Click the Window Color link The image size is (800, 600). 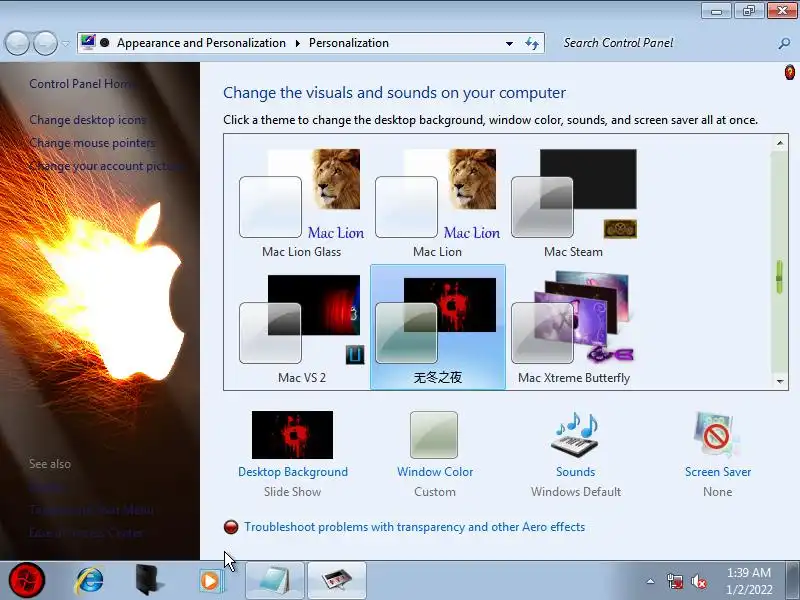pos(435,472)
